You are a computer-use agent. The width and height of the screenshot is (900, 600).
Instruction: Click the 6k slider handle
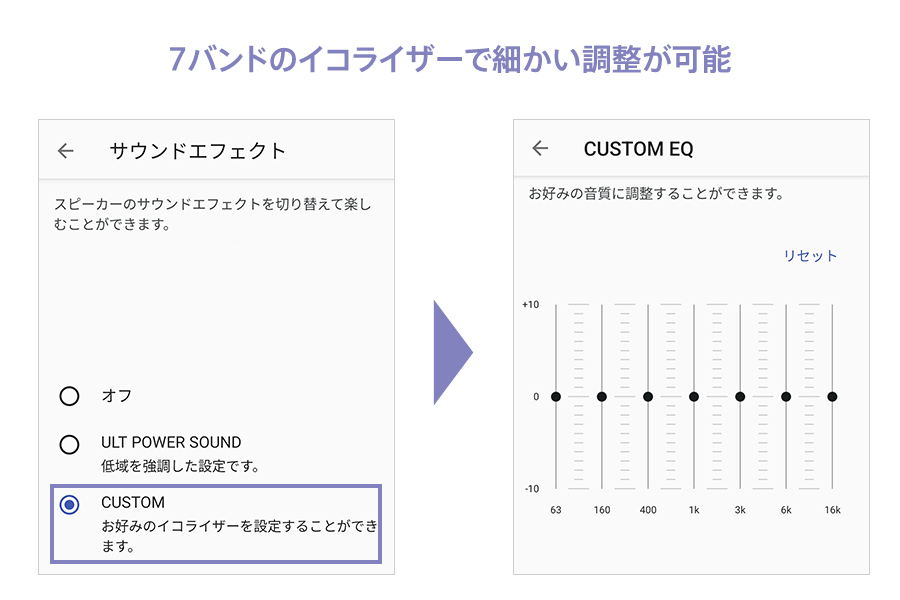786,397
